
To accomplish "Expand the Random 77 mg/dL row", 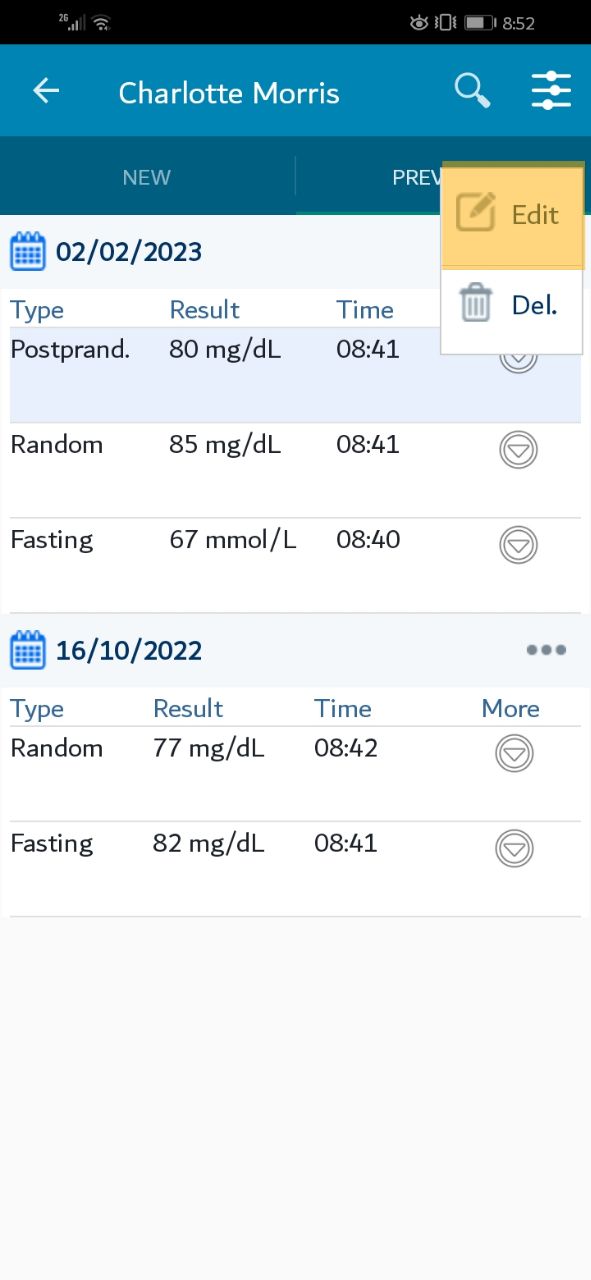I will (514, 753).
